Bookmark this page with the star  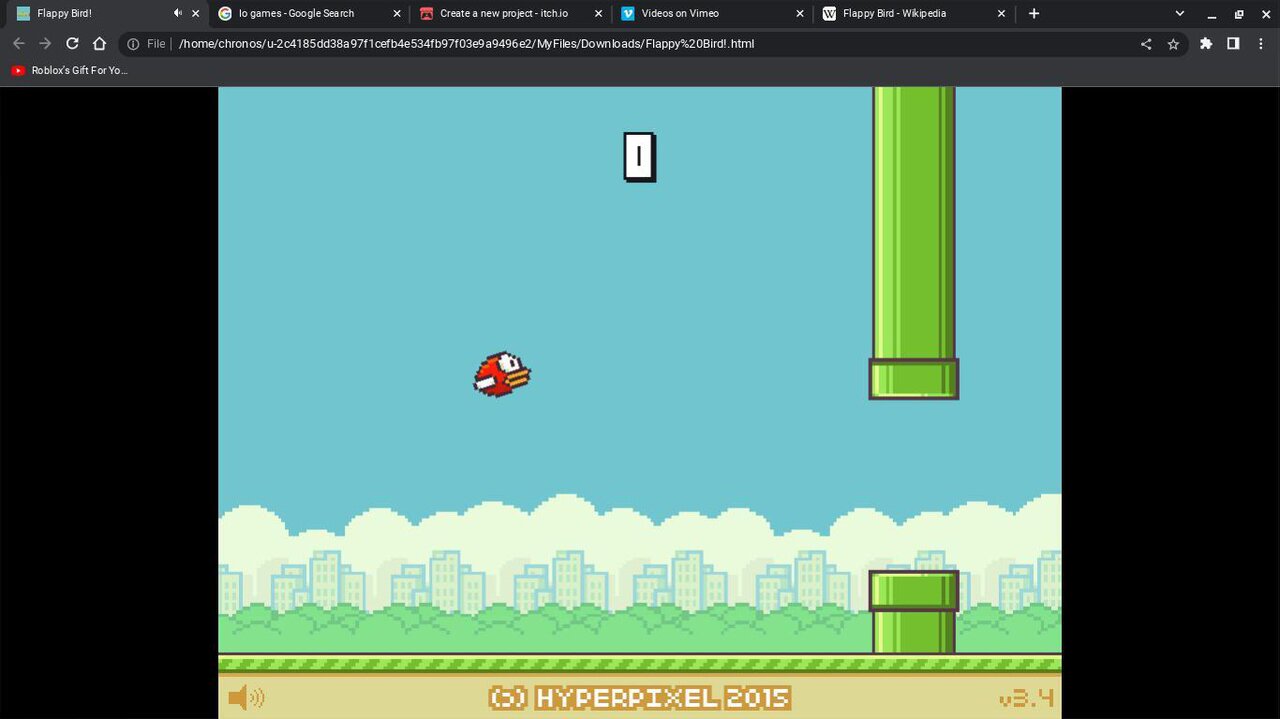click(1173, 44)
